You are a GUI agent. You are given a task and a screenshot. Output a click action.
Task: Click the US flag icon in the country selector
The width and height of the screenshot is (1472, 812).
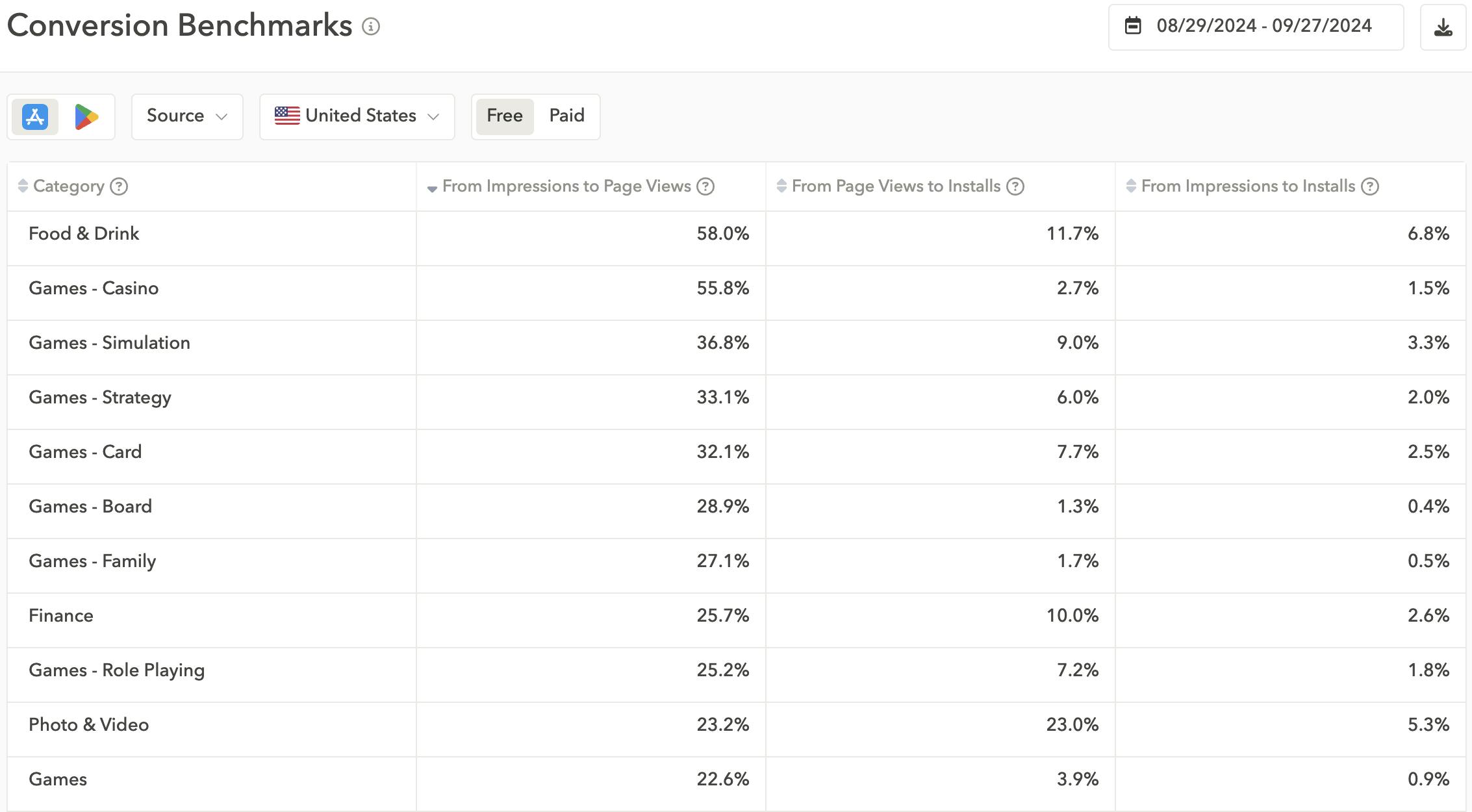tap(288, 116)
